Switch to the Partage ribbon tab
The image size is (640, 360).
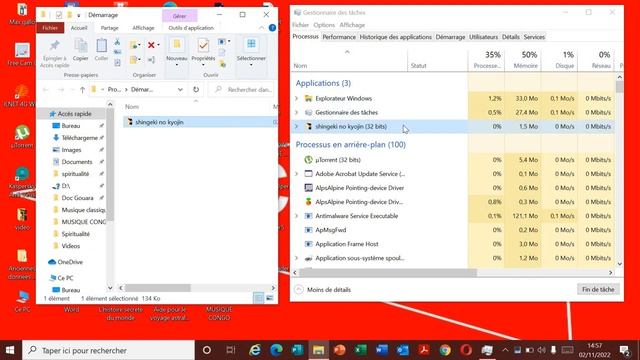coord(109,28)
